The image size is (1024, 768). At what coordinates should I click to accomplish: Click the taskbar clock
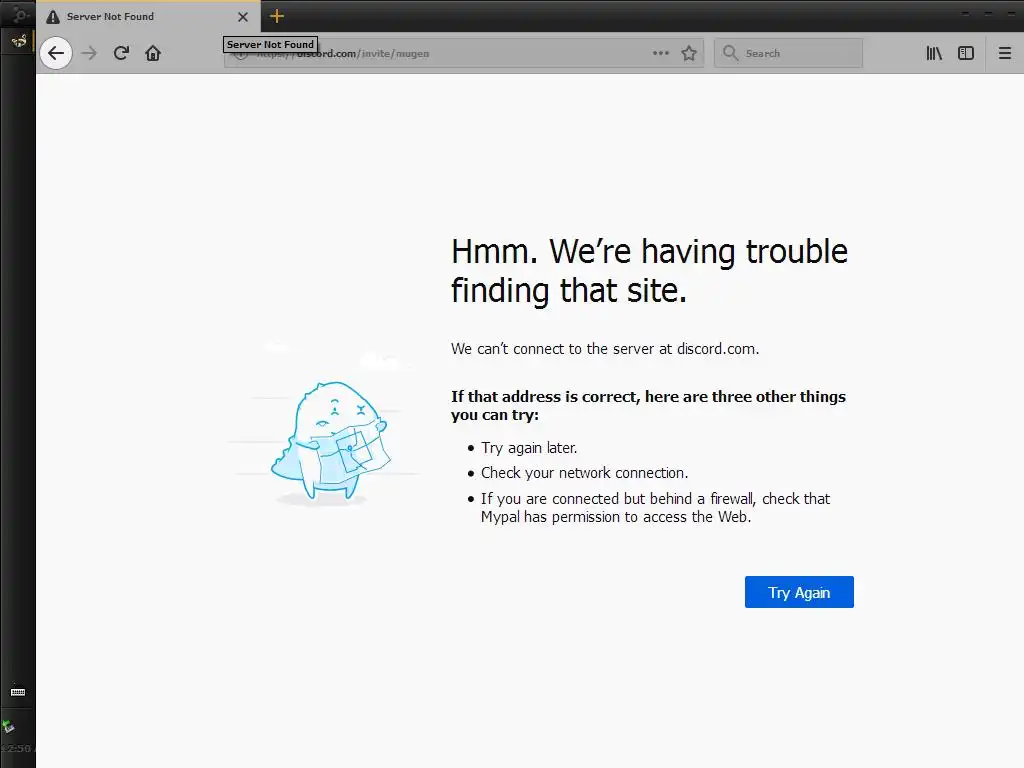[17, 748]
